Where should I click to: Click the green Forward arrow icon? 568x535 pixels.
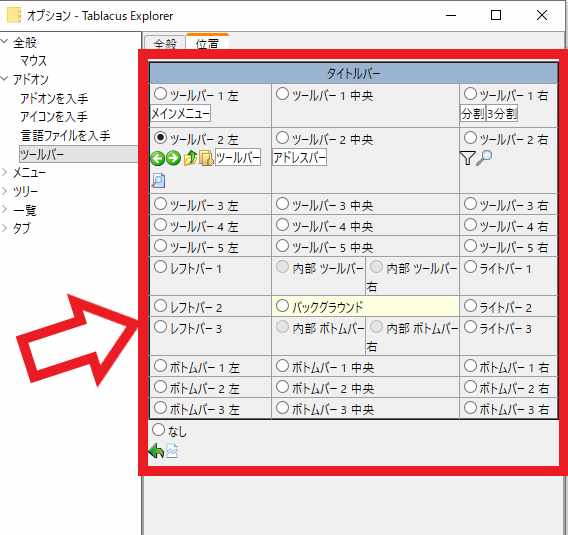pyautogui.click(x=173, y=159)
